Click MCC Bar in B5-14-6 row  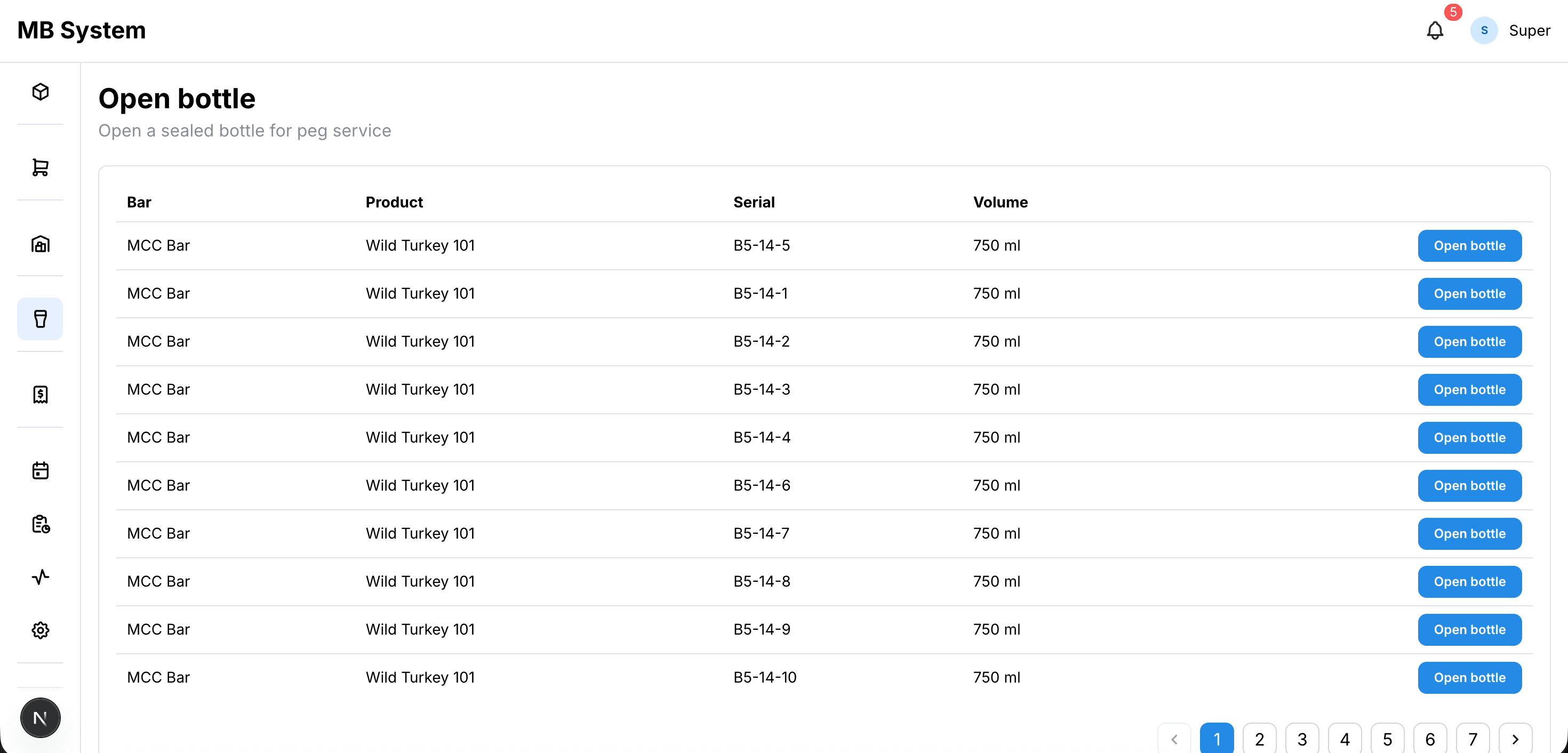point(158,486)
